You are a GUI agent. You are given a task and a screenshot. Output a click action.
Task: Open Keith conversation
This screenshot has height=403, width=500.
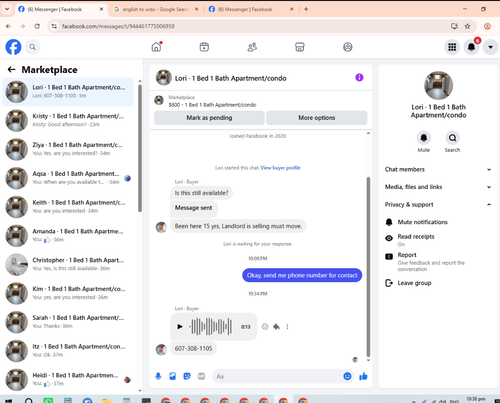[x=68, y=207]
